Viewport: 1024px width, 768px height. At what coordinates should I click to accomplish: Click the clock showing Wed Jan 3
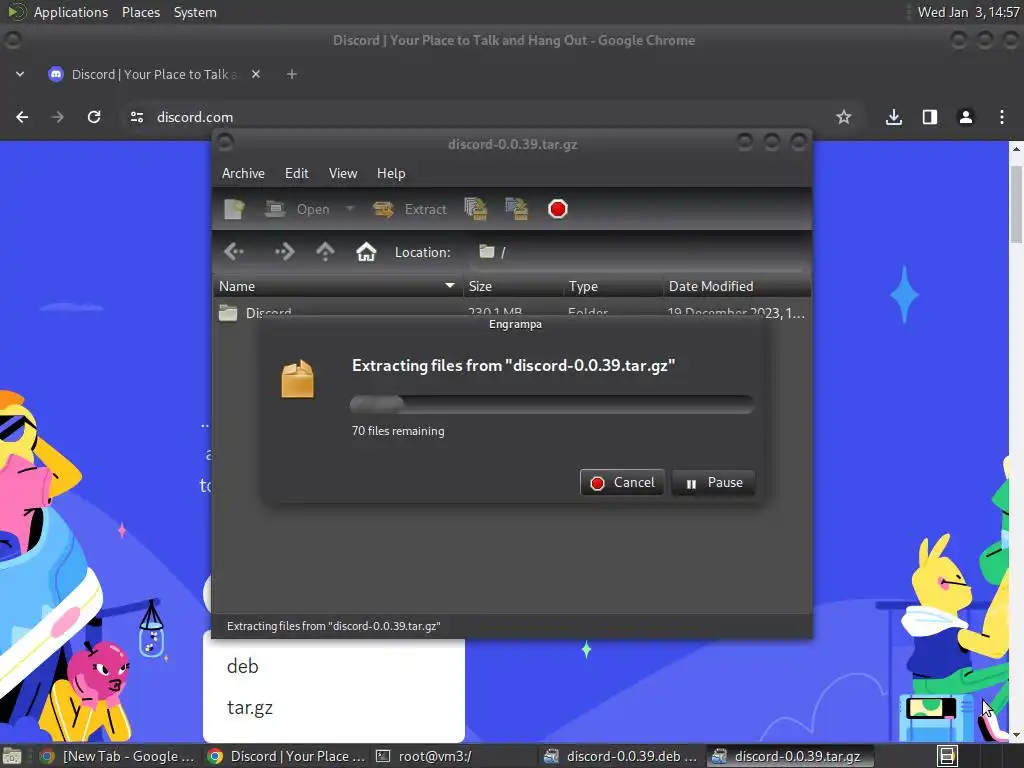pos(968,12)
